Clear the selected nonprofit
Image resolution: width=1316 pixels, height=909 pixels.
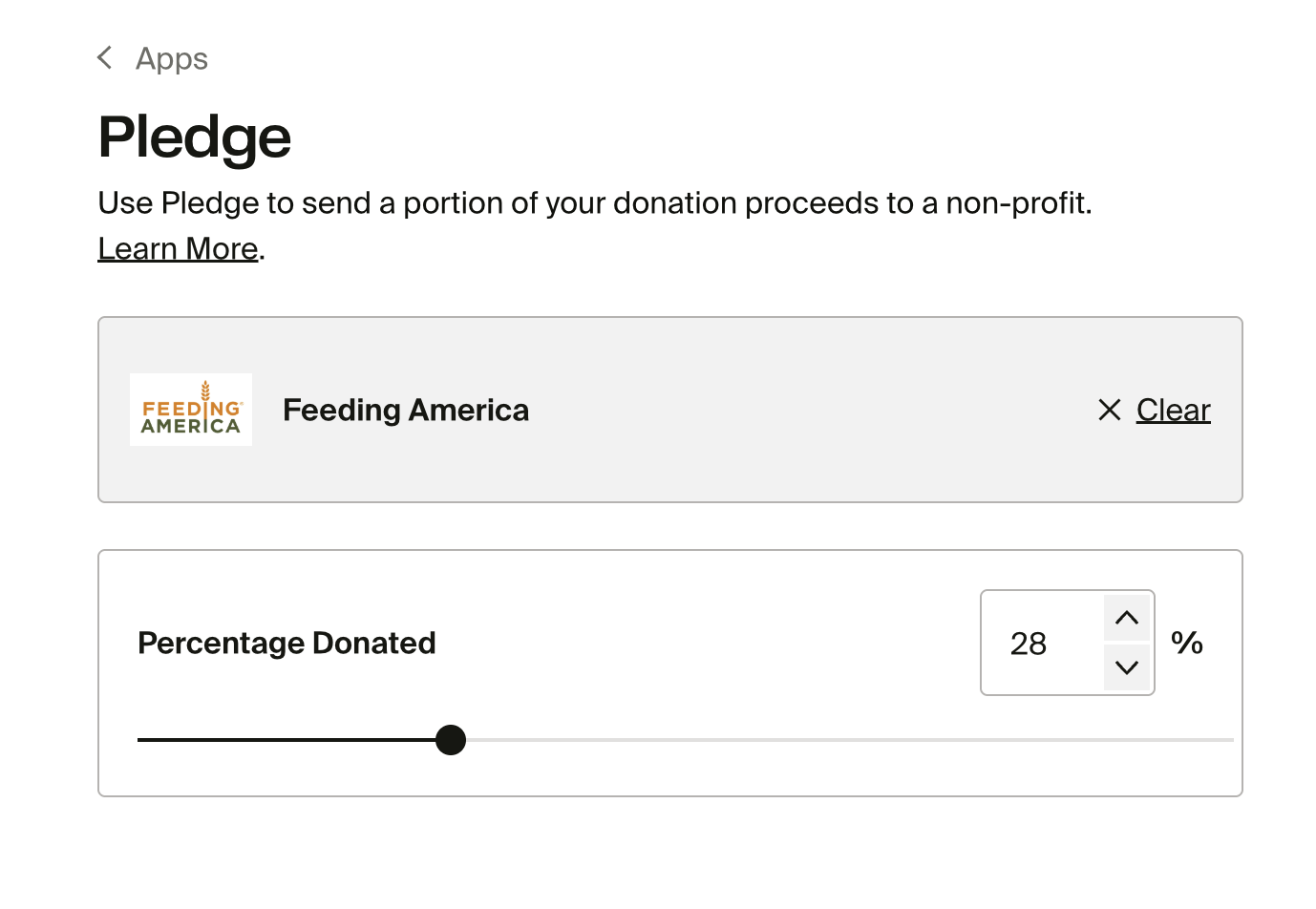click(1173, 411)
